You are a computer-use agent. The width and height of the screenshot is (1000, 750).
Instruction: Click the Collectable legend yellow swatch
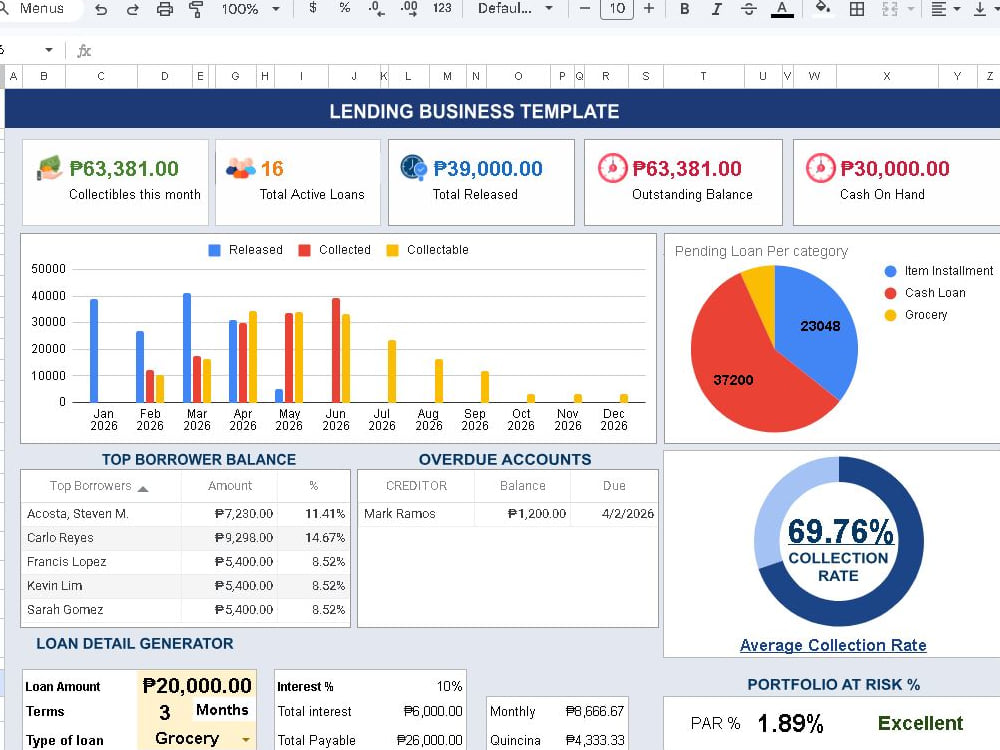tap(393, 250)
